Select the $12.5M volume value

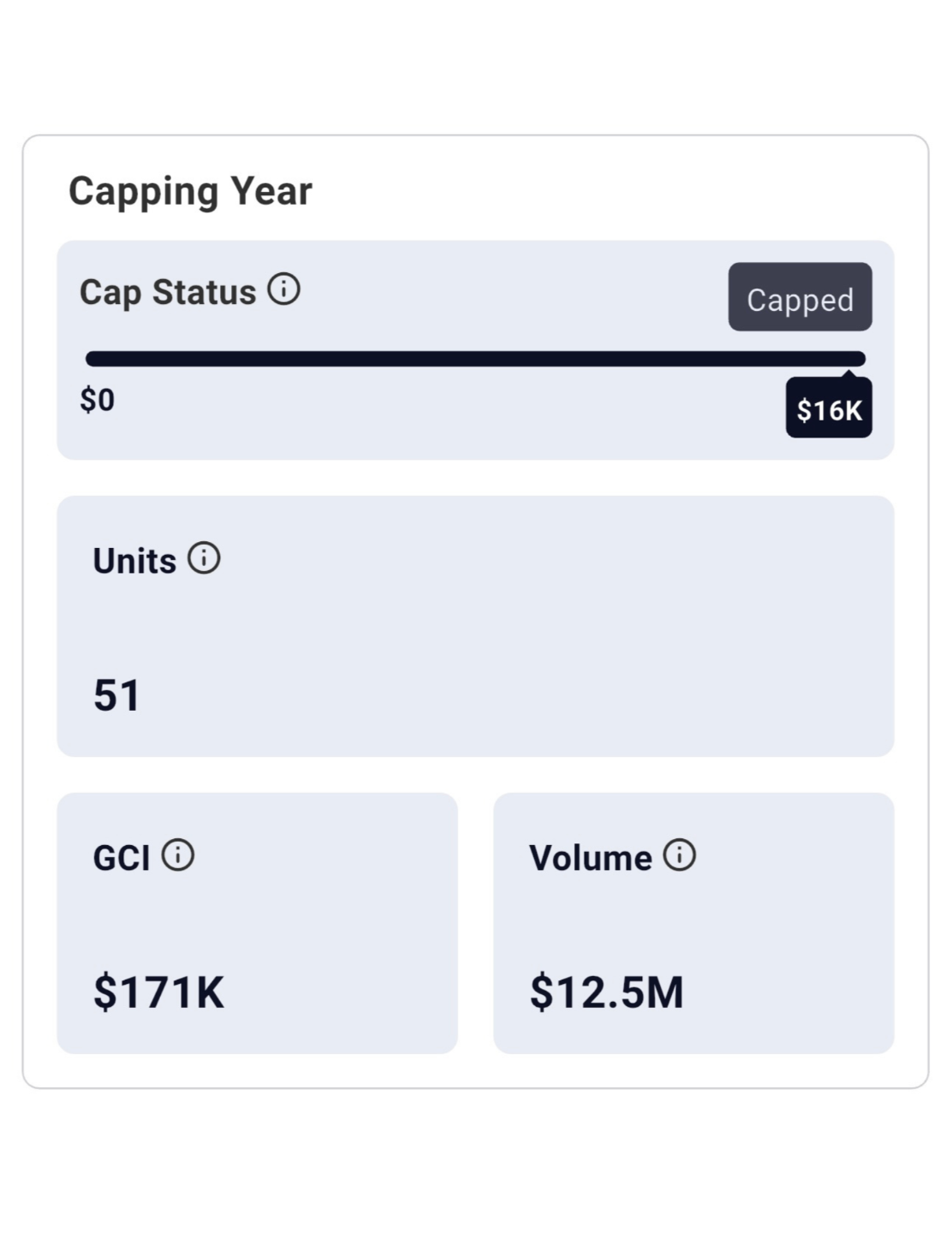(x=606, y=992)
